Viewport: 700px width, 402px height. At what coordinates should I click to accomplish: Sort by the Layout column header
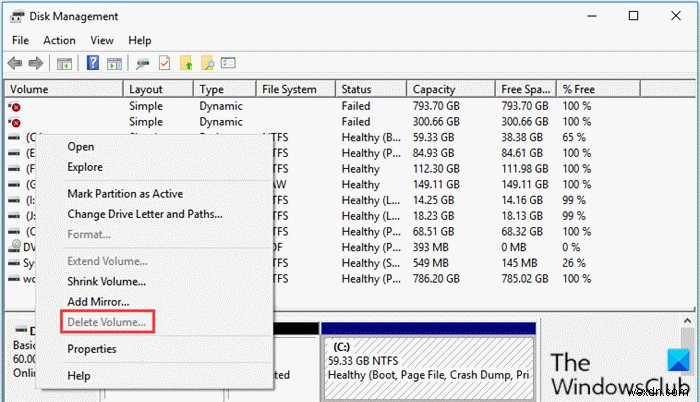tap(158, 89)
